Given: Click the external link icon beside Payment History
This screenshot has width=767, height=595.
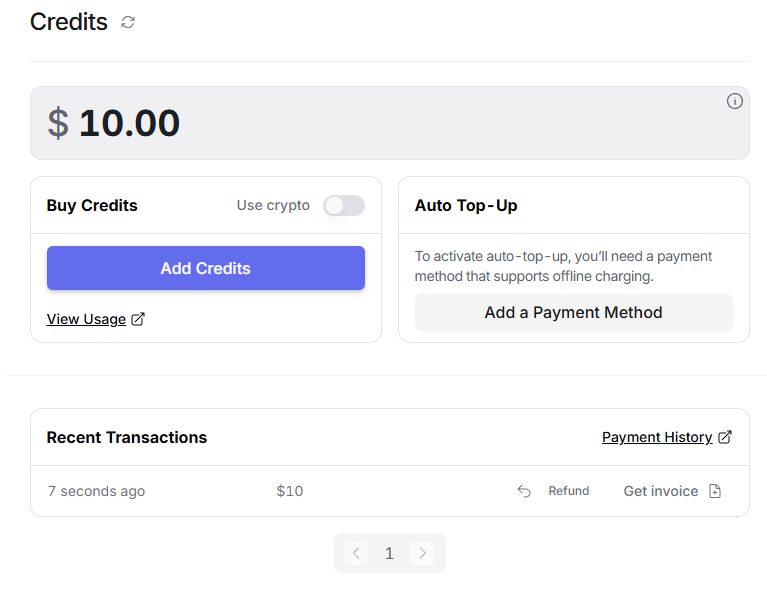Looking at the screenshot, I should [x=725, y=437].
